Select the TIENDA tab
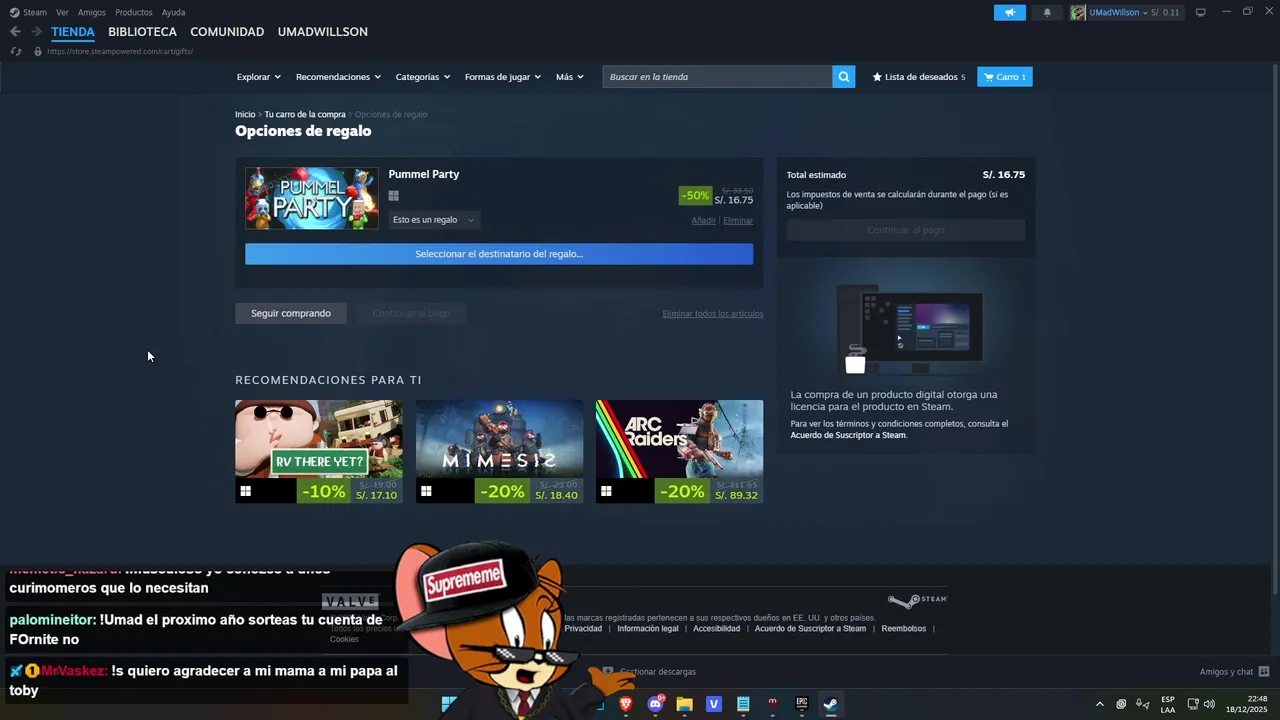 click(x=73, y=32)
